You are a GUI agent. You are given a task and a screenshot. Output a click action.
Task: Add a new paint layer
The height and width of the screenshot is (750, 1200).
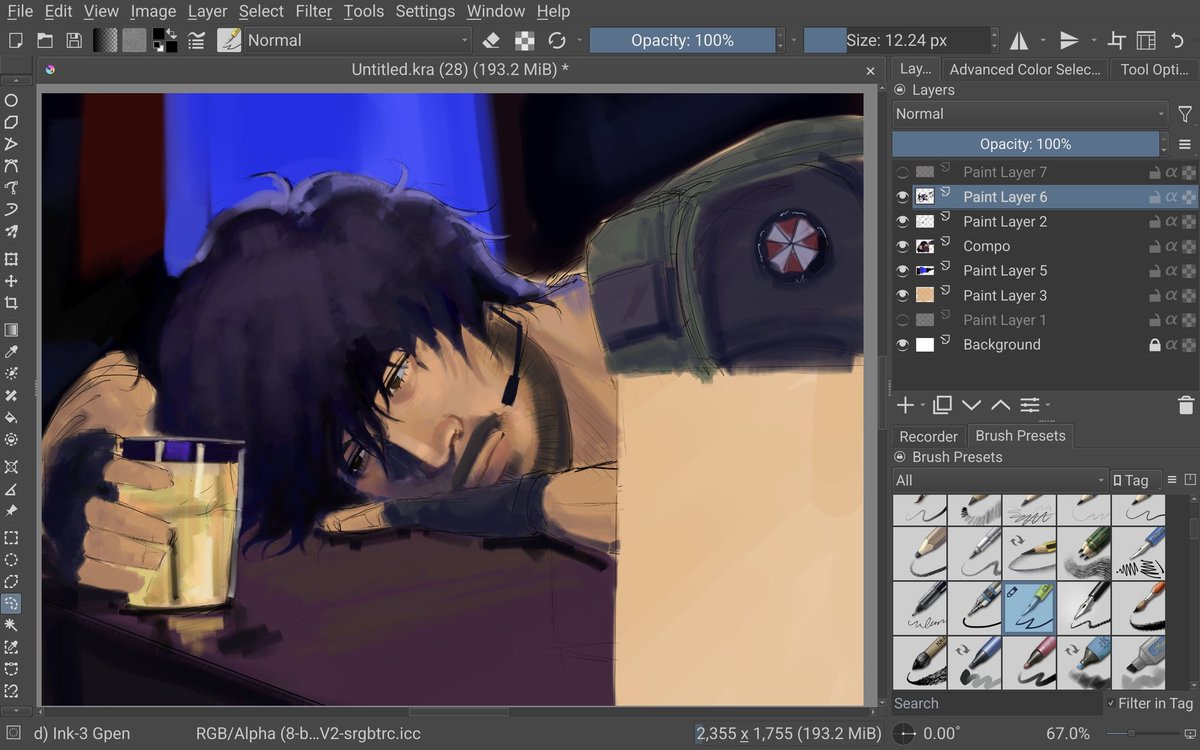(905, 405)
